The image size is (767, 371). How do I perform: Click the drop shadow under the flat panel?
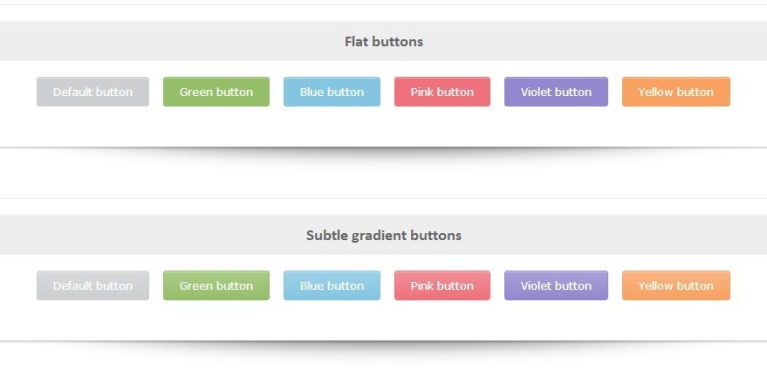[384, 153]
